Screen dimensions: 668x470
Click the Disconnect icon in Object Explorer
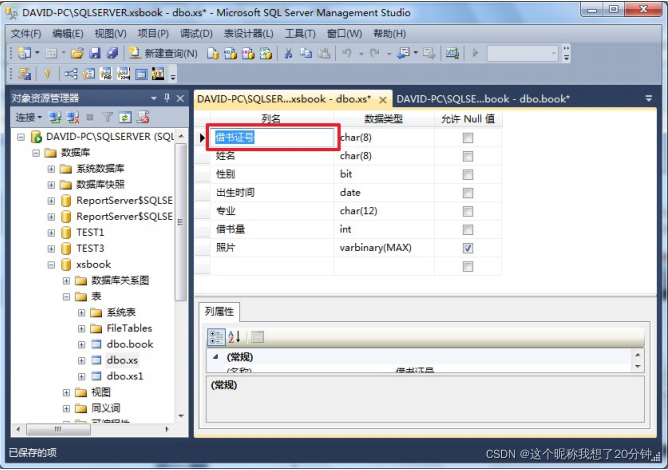pyautogui.click(x=73, y=117)
